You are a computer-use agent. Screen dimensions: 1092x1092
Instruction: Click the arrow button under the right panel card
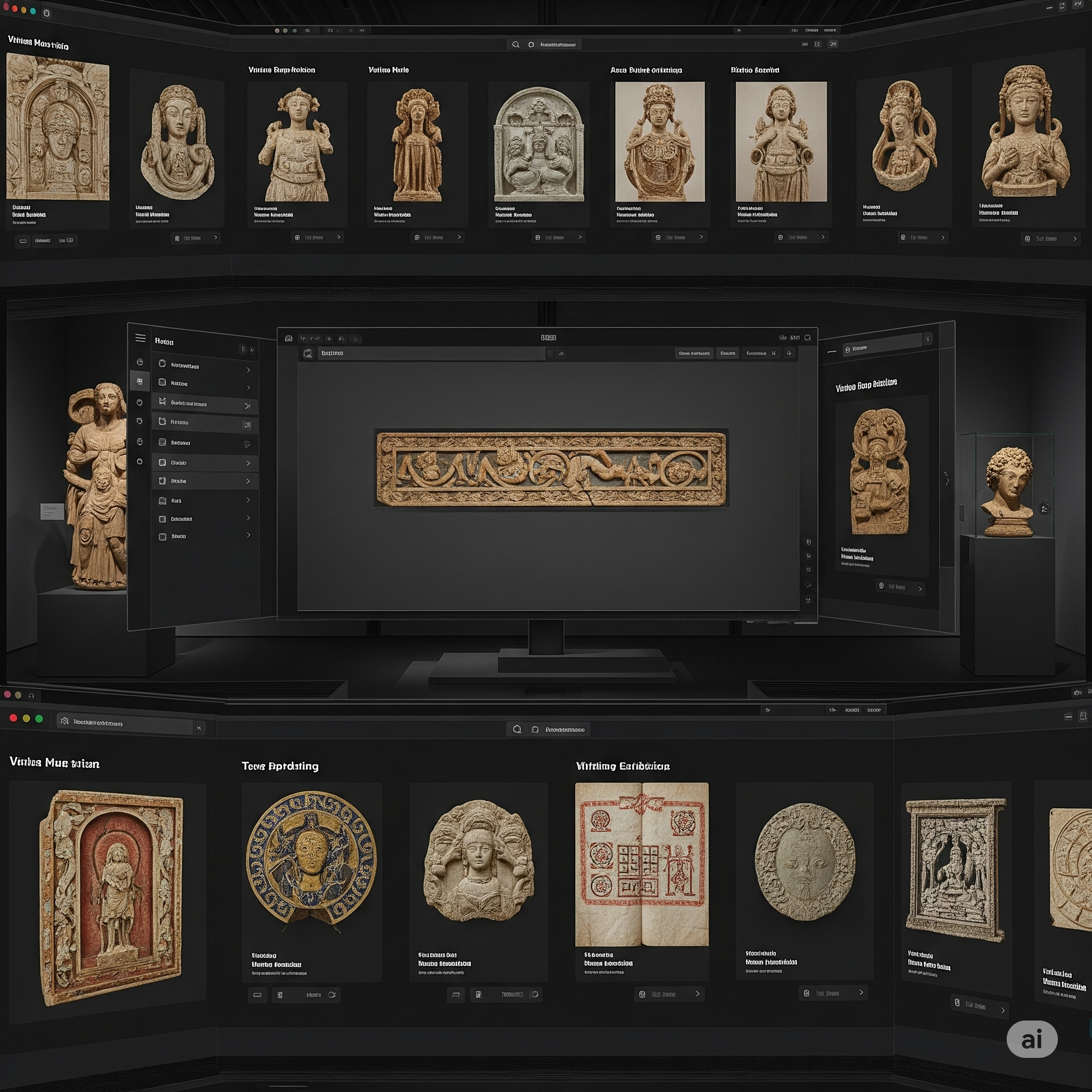pos(920,589)
